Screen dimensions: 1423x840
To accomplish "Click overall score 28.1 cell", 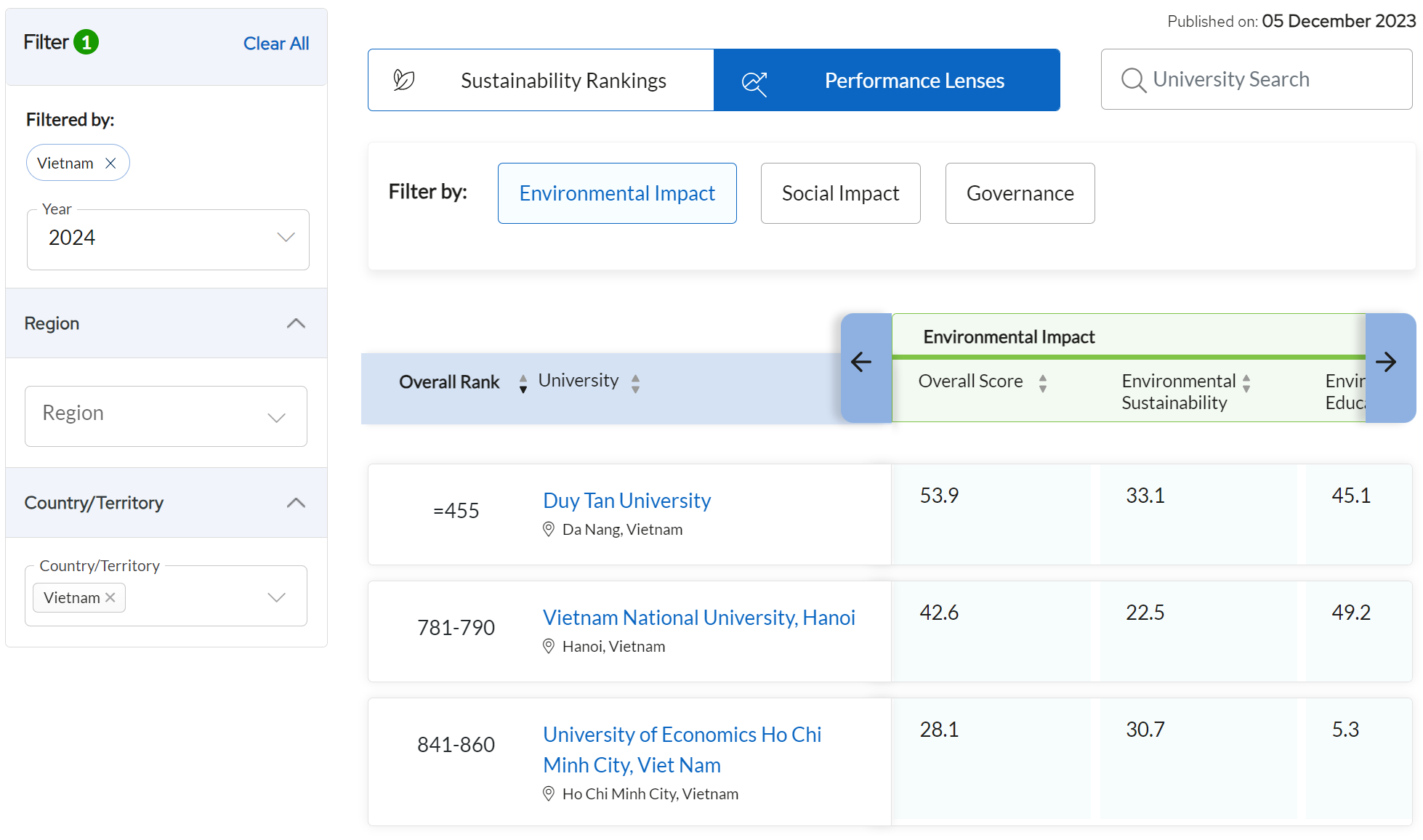I will click(x=939, y=730).
